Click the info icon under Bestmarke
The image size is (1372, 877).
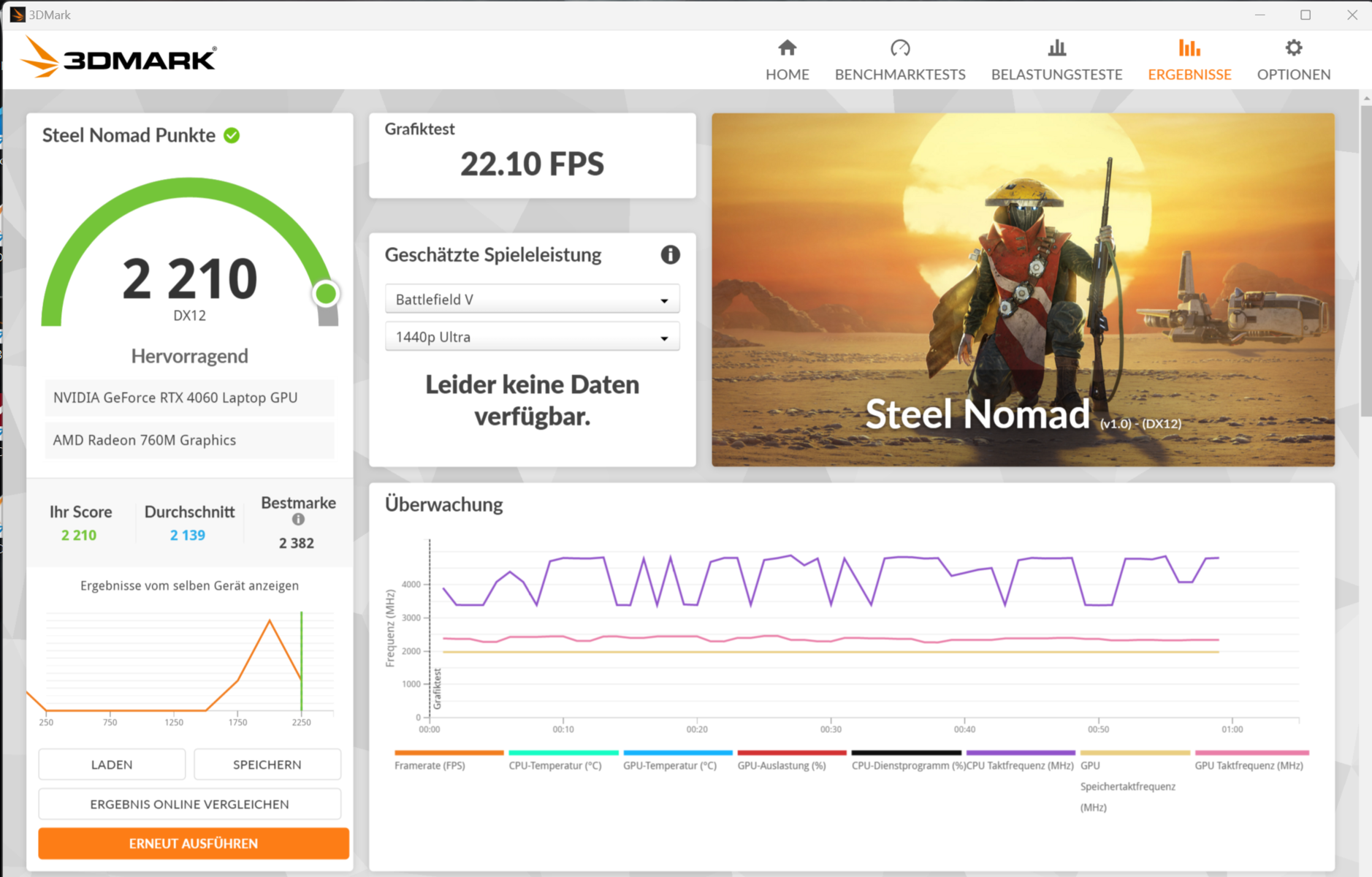(298, 520)
